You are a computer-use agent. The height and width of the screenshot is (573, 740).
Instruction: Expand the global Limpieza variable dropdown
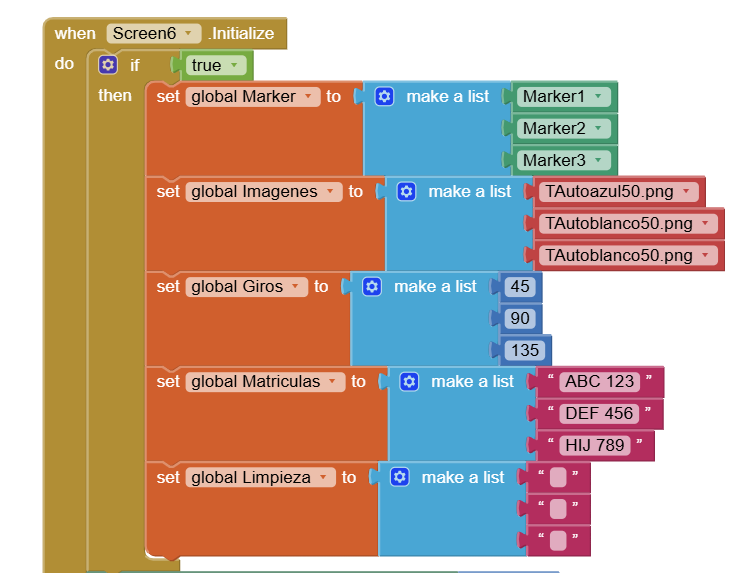(x=261, y=477)
